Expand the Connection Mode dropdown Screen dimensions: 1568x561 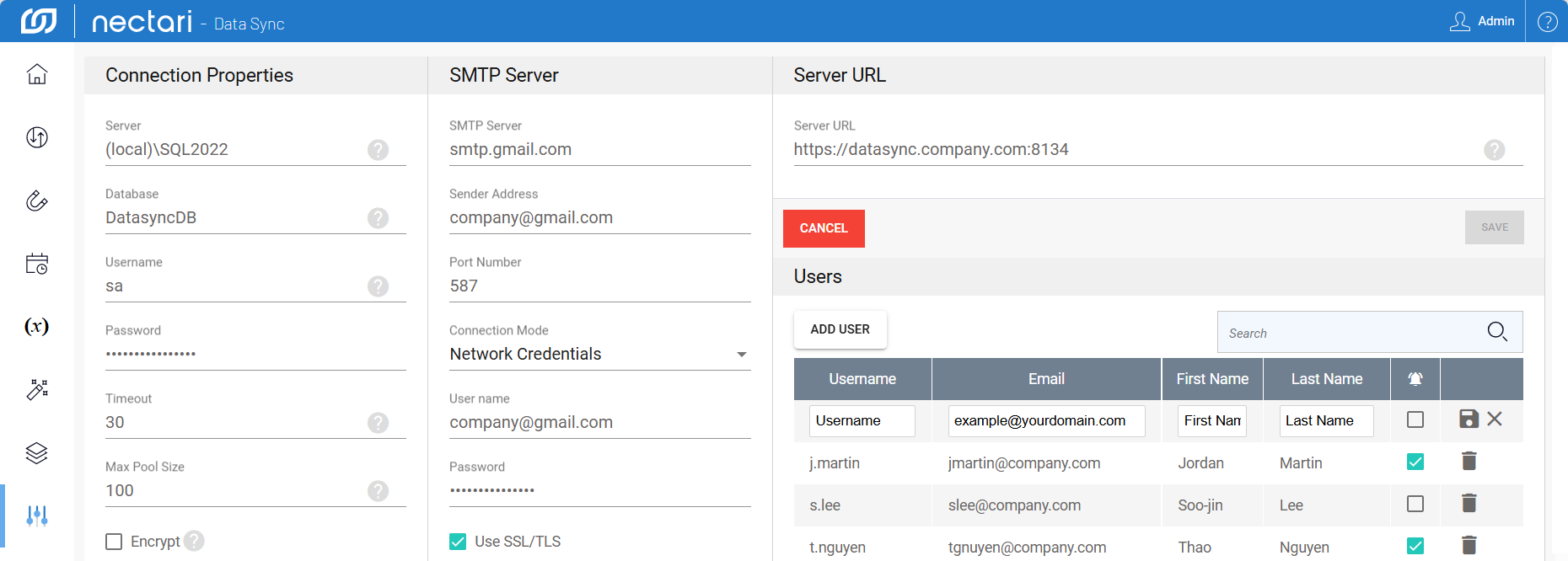(599, 355)
